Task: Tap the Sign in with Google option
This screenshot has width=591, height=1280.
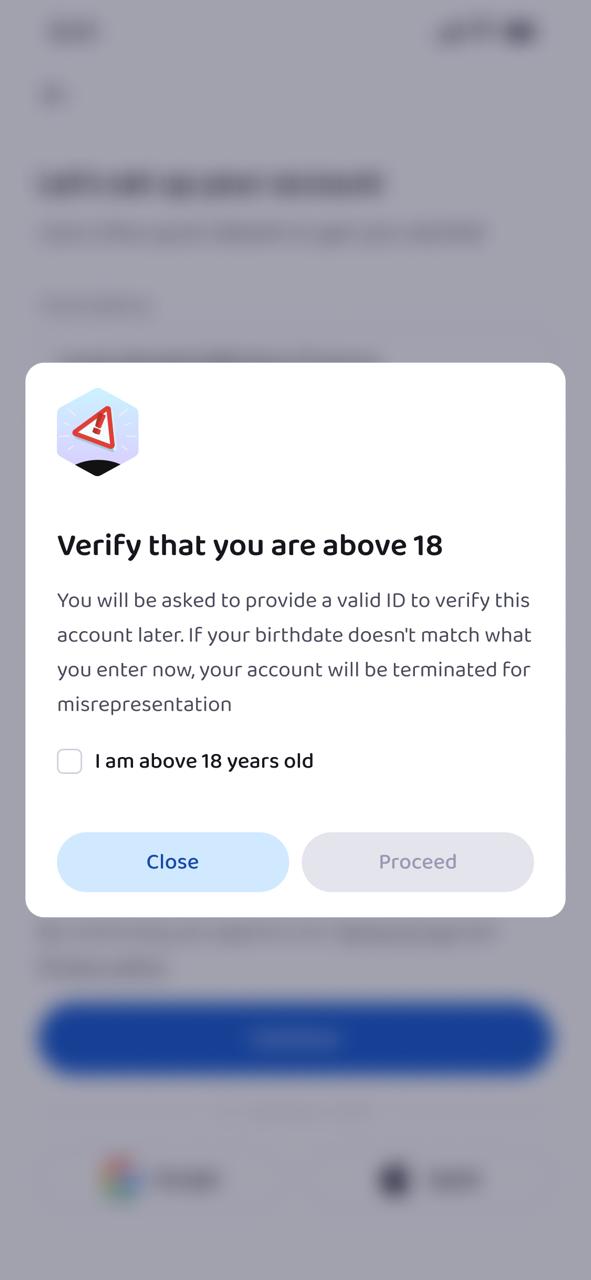Action: coord(160,1180)
